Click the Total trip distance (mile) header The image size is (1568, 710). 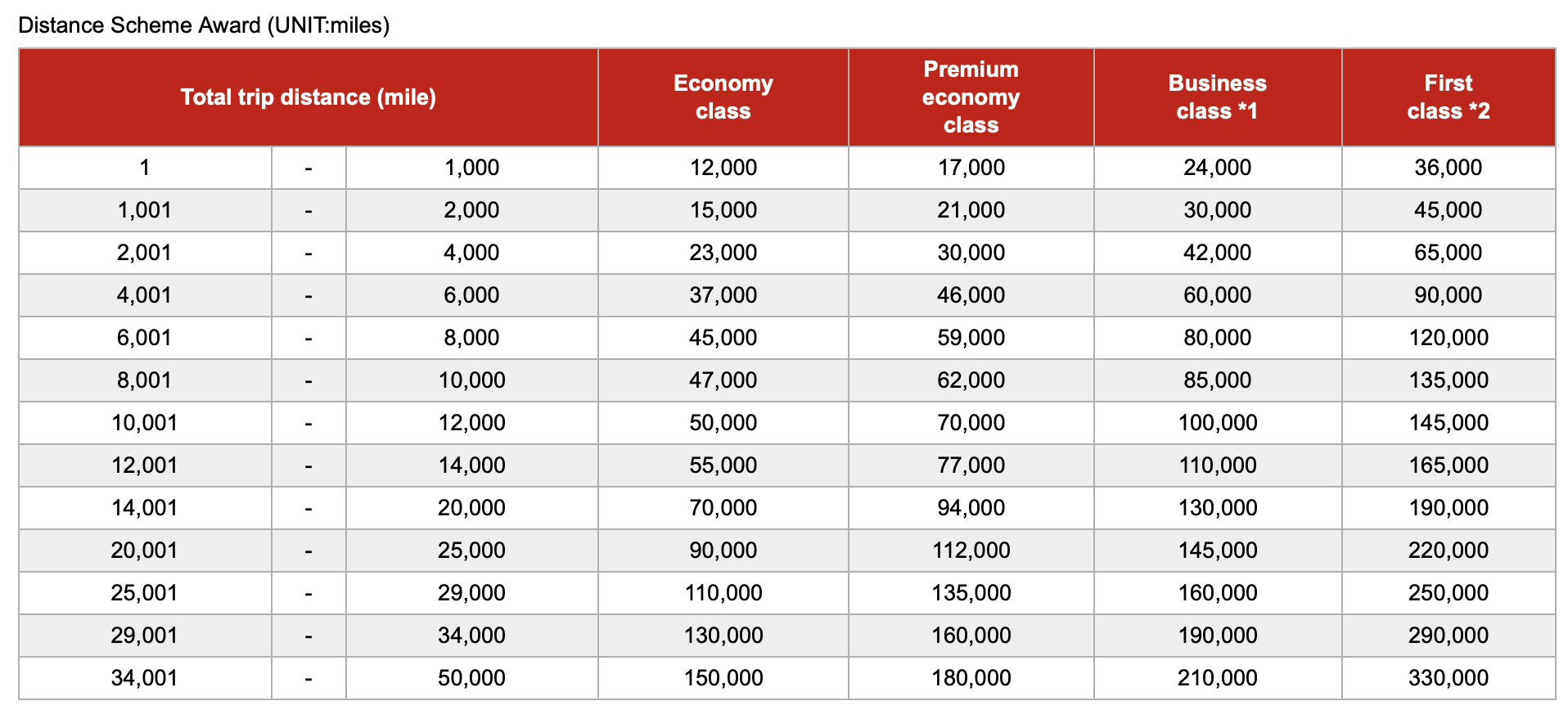(309, 97)
